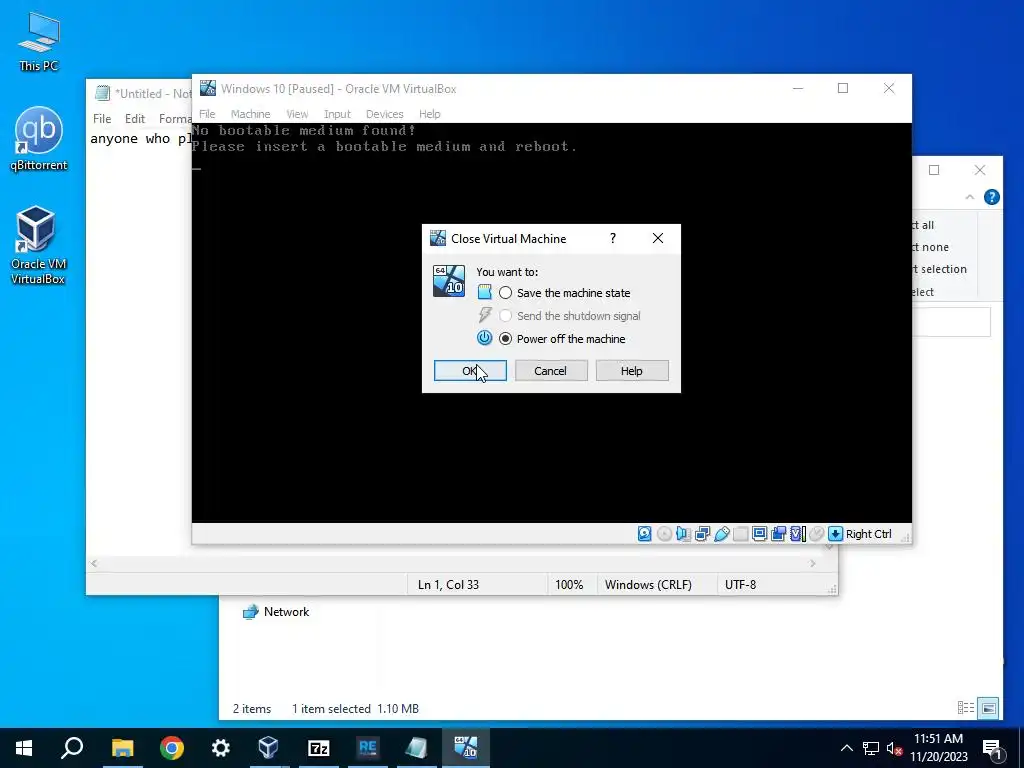This screenshot has height=768, width=1024.
Task: Open Settings from taskbar
Action: (221, 748)
